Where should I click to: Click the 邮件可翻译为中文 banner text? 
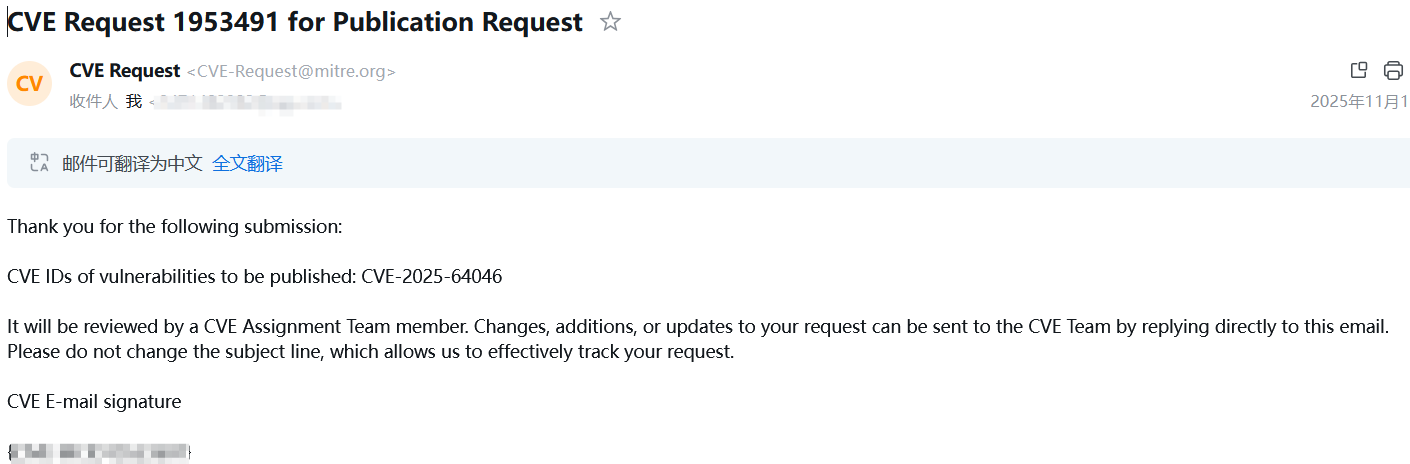132,164
